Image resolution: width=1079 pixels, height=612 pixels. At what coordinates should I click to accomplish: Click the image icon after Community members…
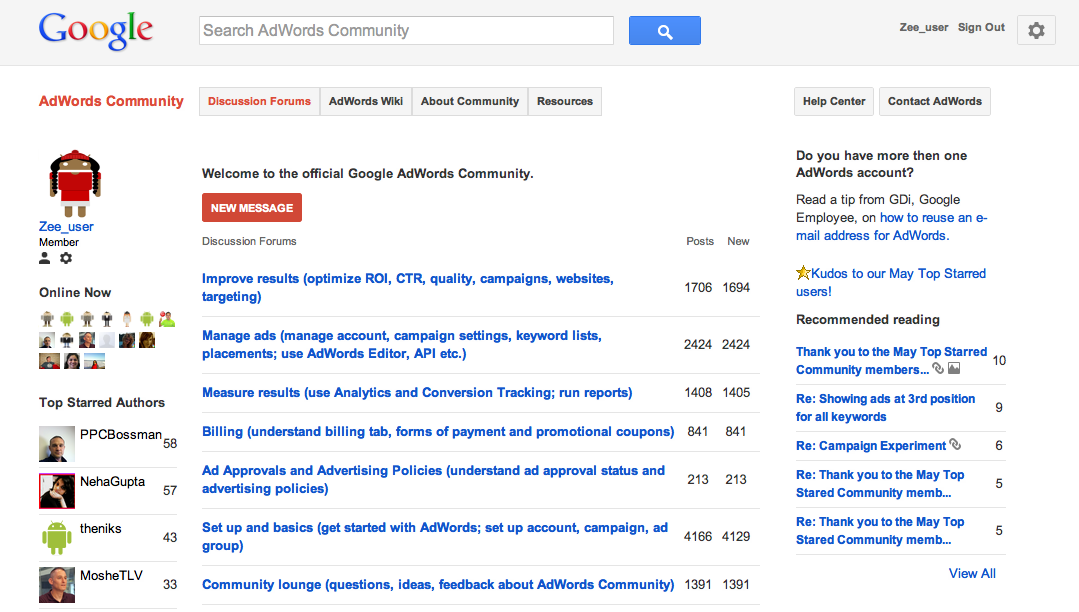pyautogui.click(x=954, y=368)
